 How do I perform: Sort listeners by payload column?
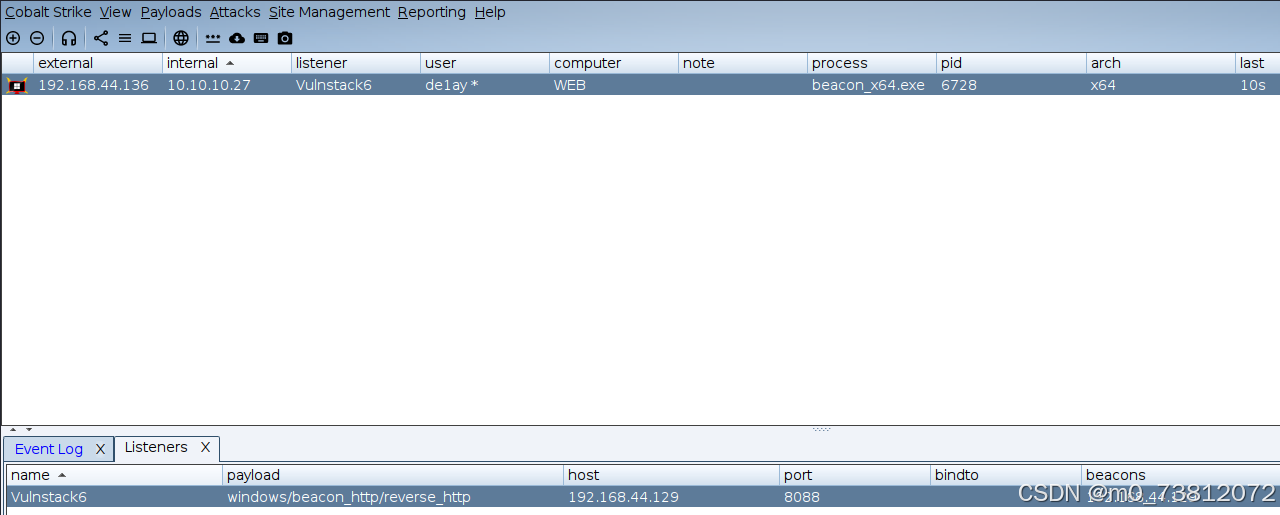(x=393, y=475)
